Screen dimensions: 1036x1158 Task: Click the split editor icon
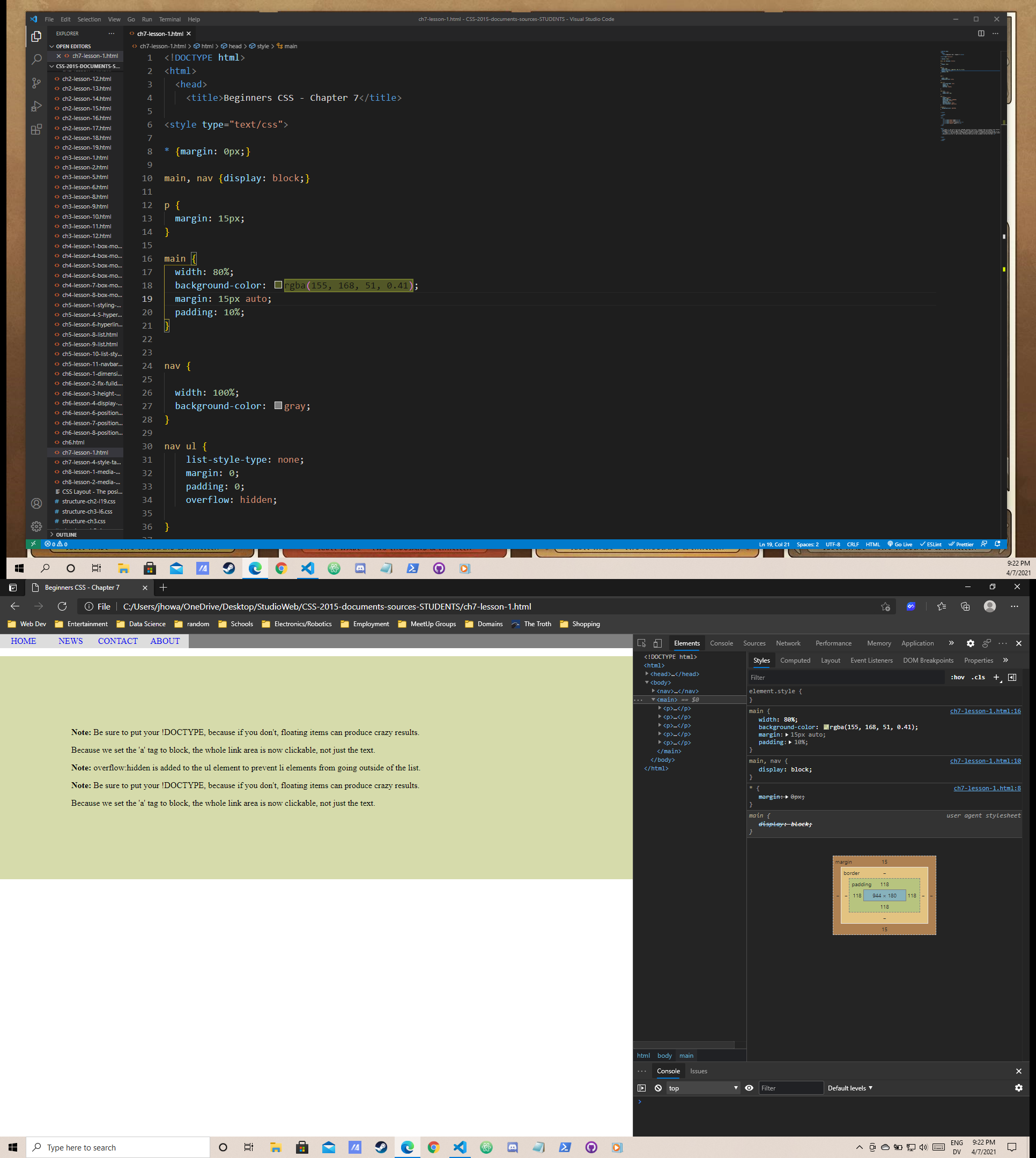point(981,34)
